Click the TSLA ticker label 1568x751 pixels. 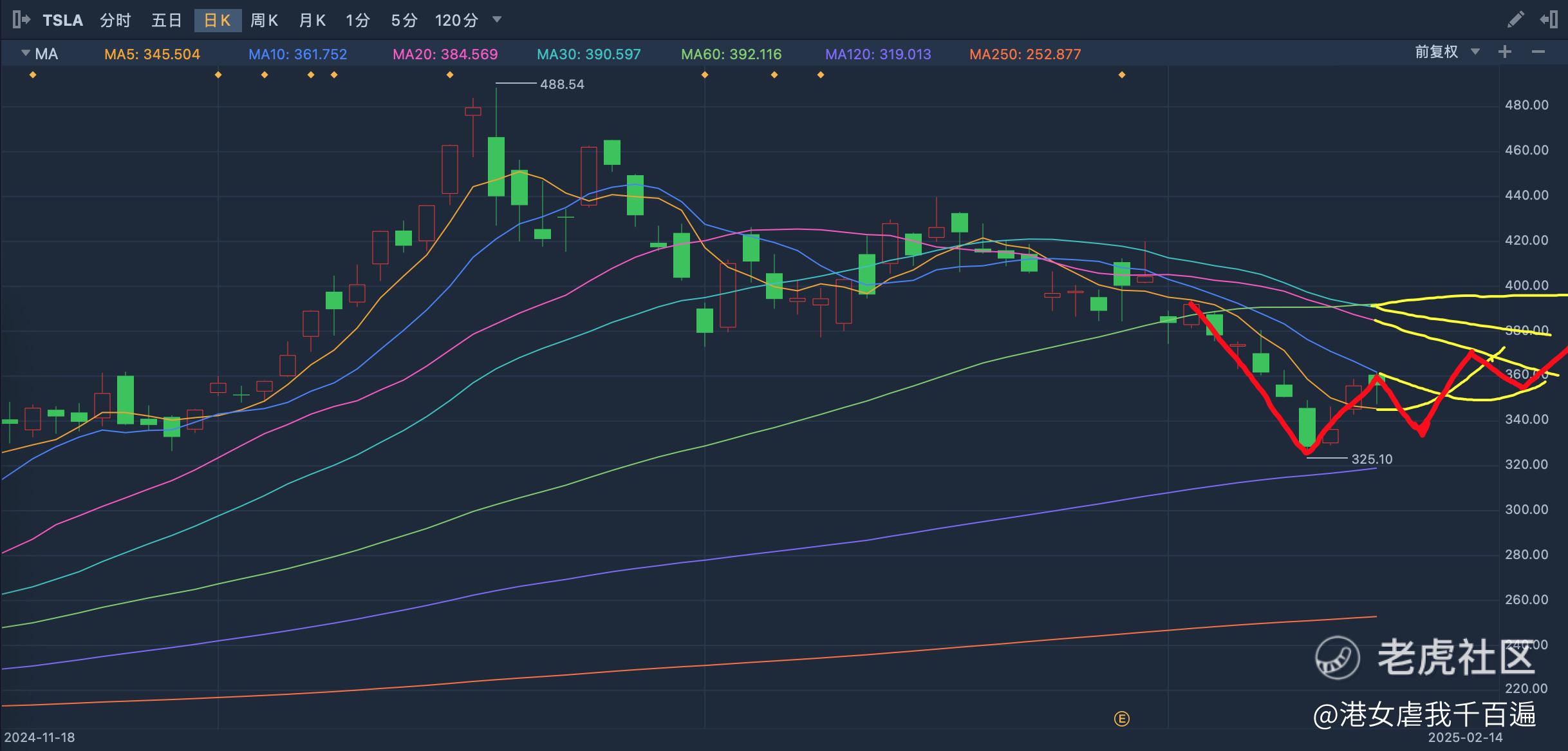pyautogui.click(x=63, y=21)
